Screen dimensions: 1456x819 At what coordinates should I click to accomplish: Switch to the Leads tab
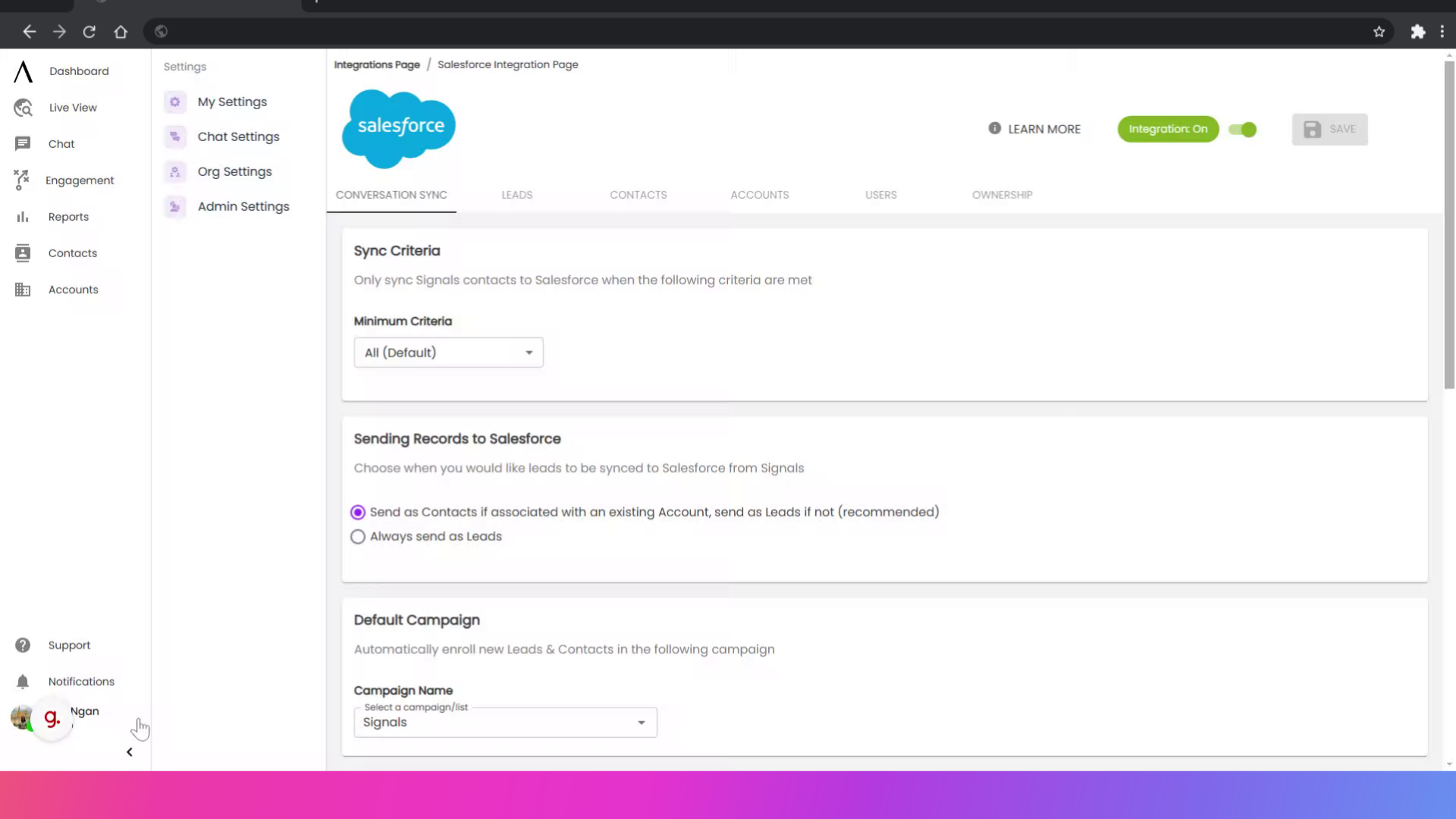tap(516, 195)
